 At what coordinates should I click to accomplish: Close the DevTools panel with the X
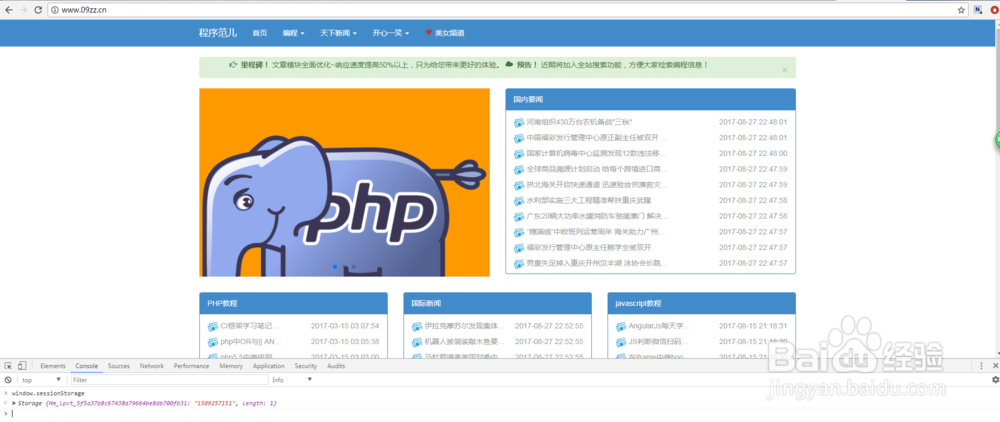pos(995,366)
